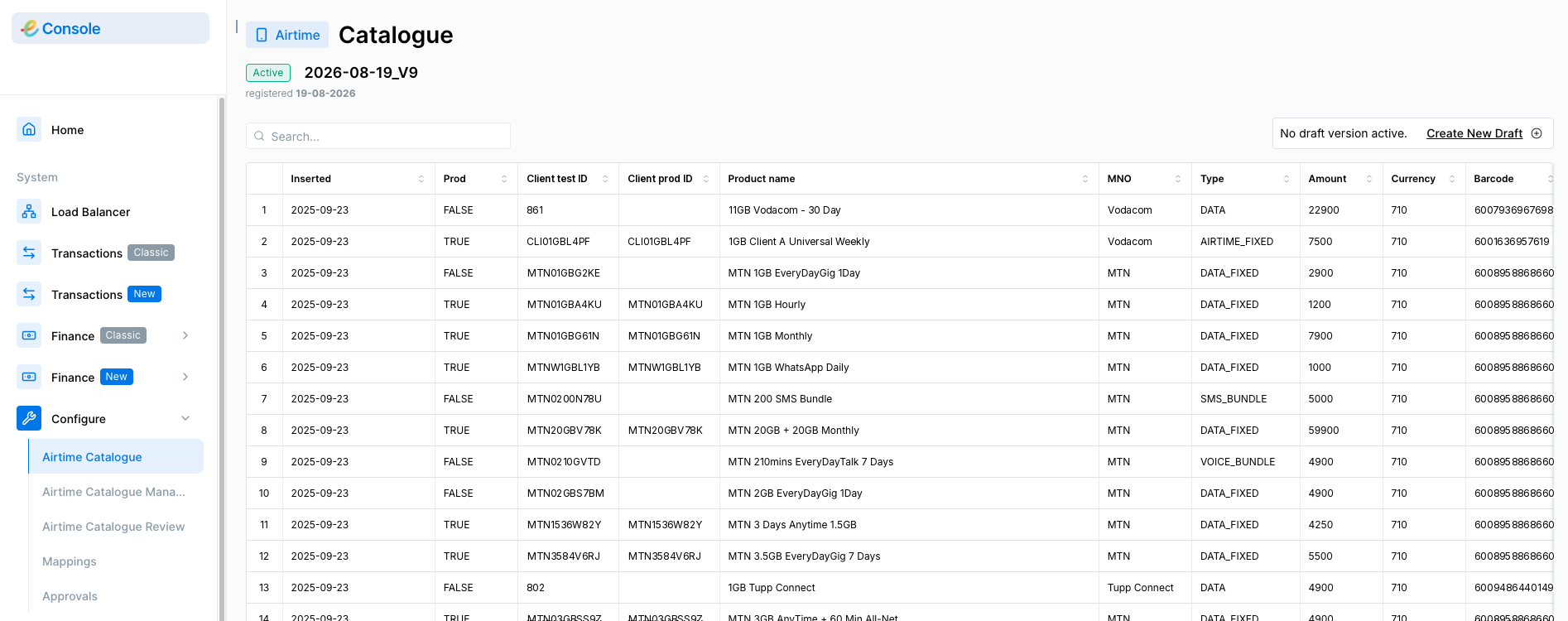Select product MTN 1GB Hourly

(767, 305)
